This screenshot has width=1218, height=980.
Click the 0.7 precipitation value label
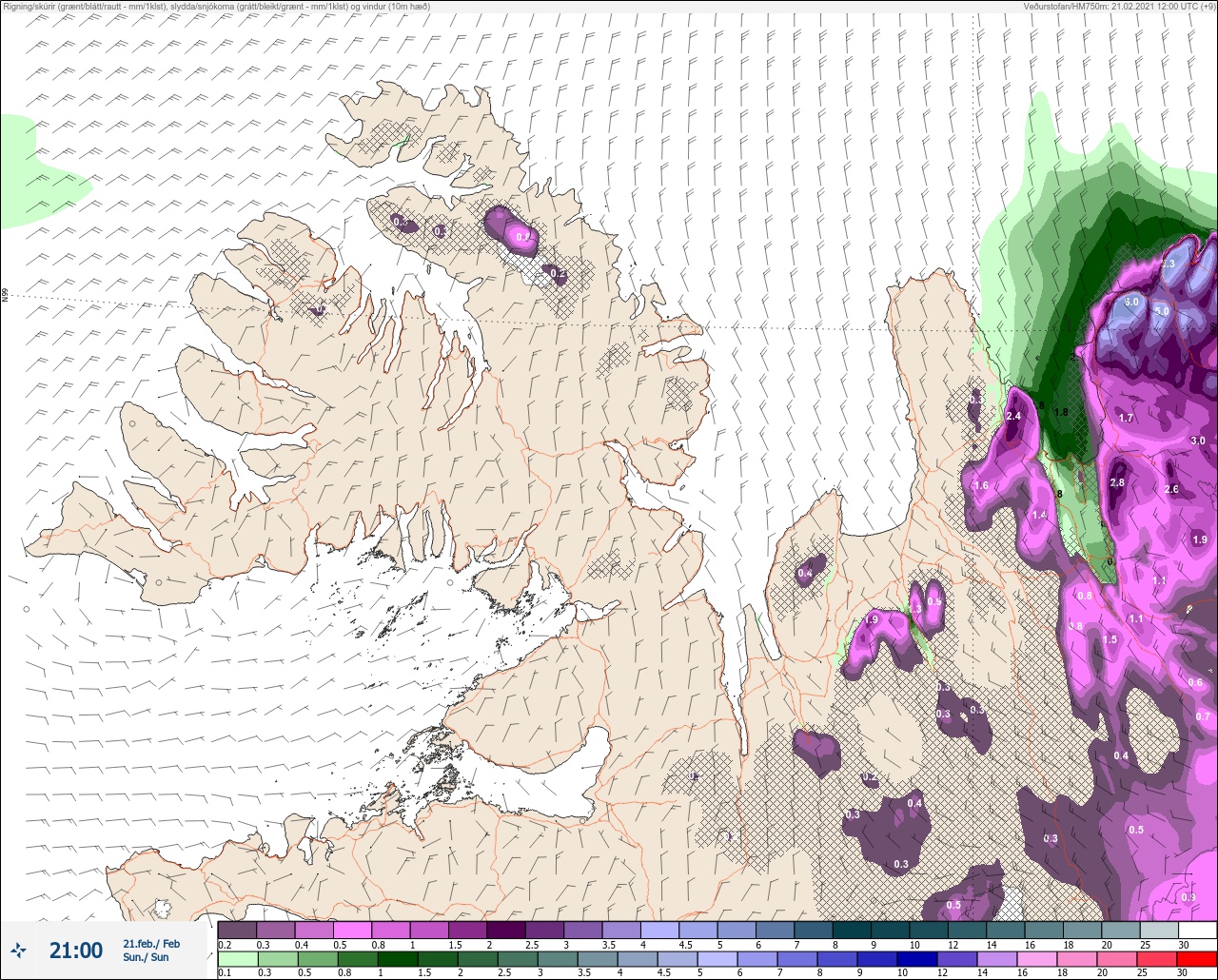tap(1203, 716)
